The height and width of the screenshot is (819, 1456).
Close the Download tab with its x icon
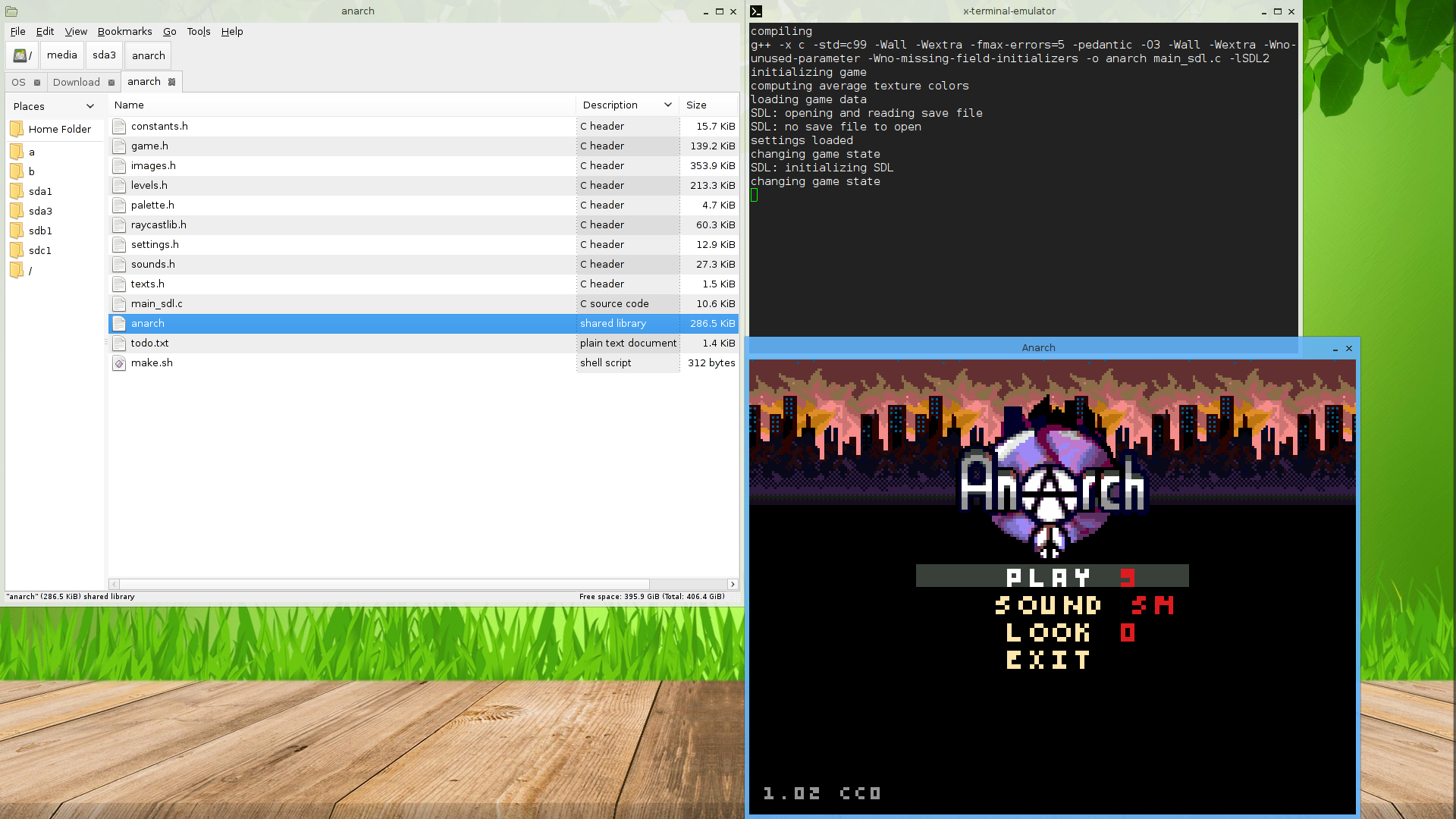click(x=111, y=83)
